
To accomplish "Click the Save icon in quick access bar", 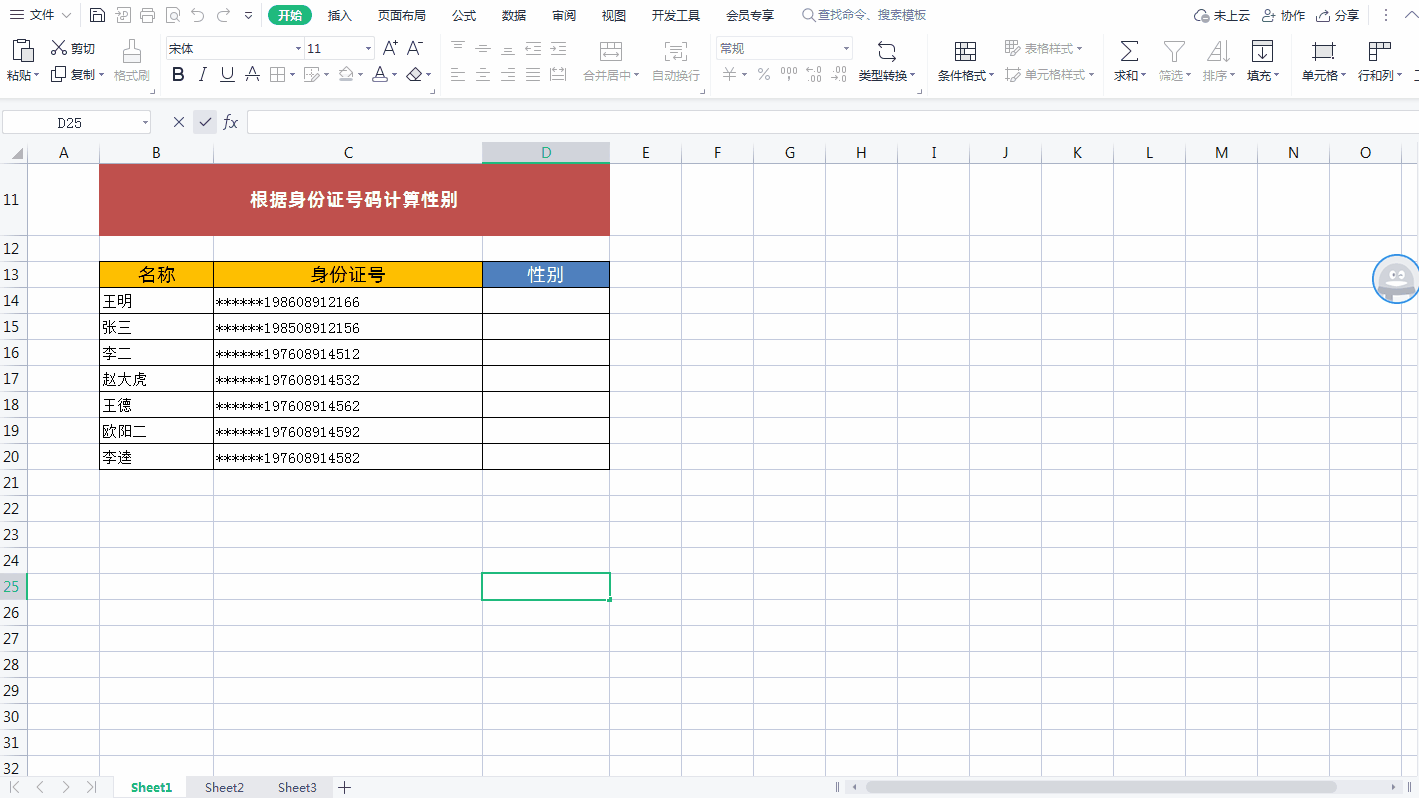I will [x=97, y=15].
